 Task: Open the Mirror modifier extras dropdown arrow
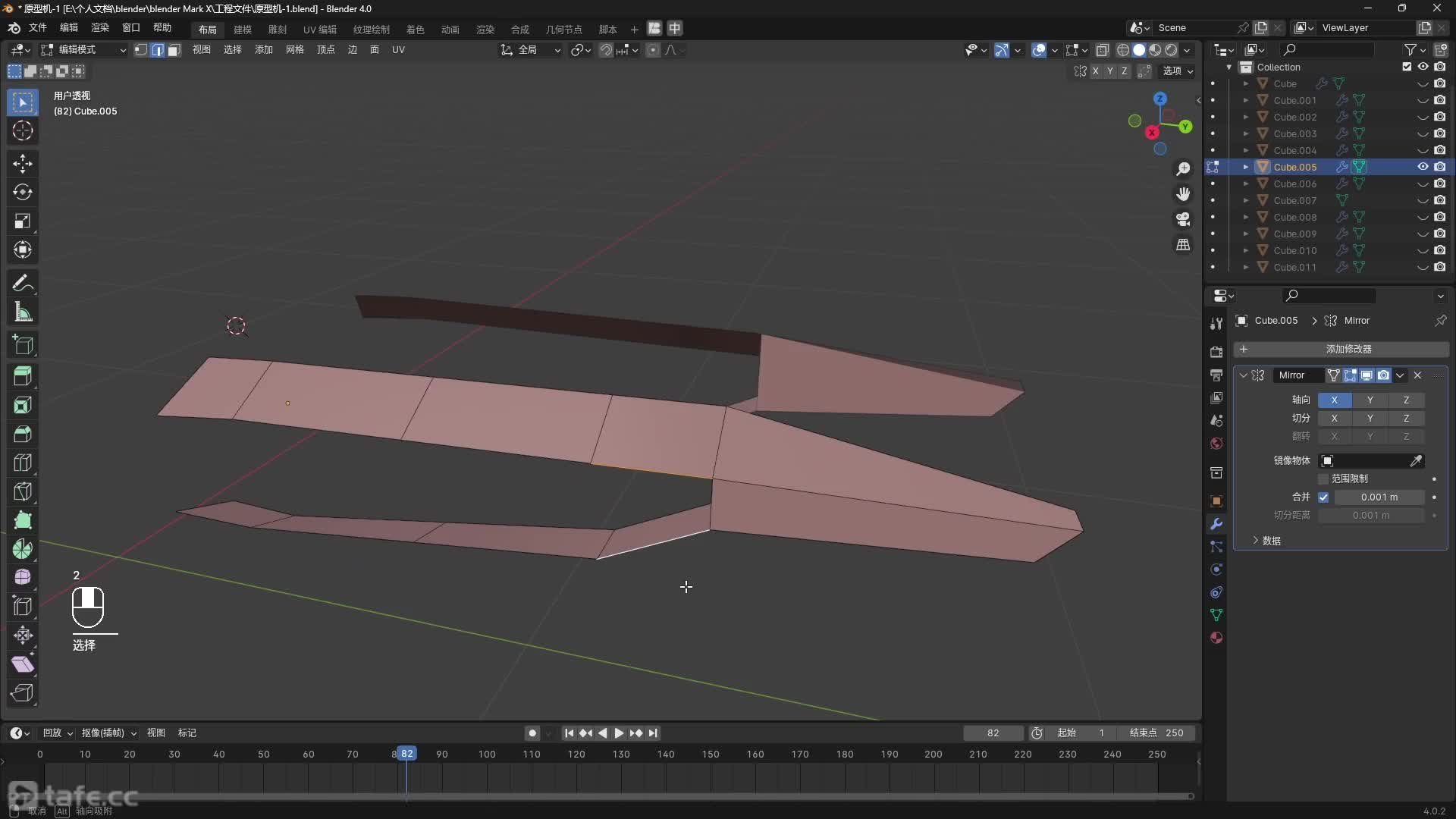pyautogui.click(x=1400, y=375)
